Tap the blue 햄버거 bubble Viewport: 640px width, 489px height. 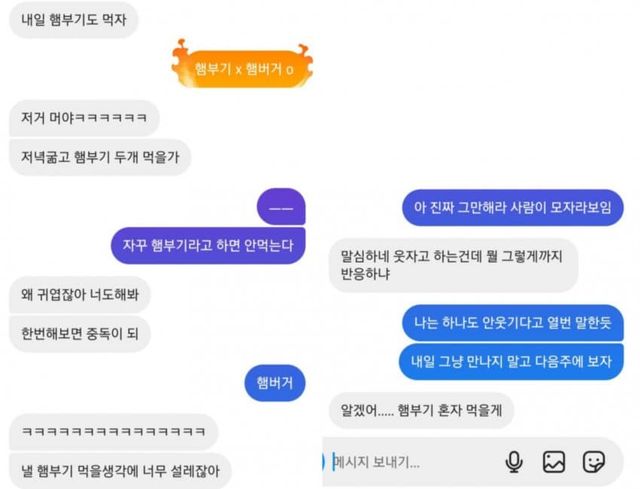pyautogui.click(x=275, y=383)
